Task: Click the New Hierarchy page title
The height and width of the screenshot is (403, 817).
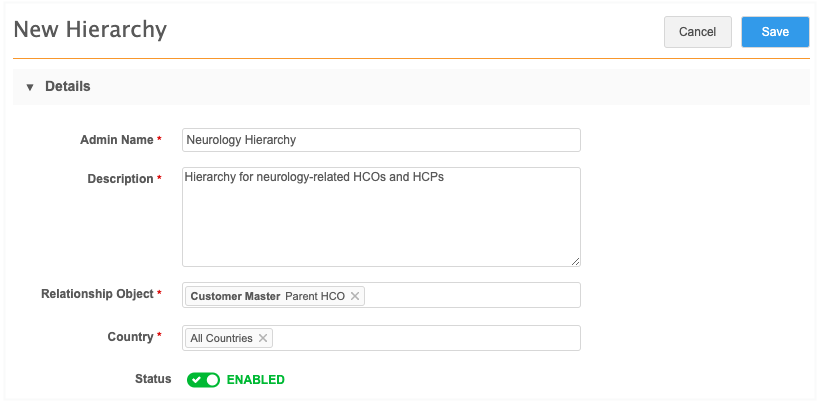Action: (90, 30)
